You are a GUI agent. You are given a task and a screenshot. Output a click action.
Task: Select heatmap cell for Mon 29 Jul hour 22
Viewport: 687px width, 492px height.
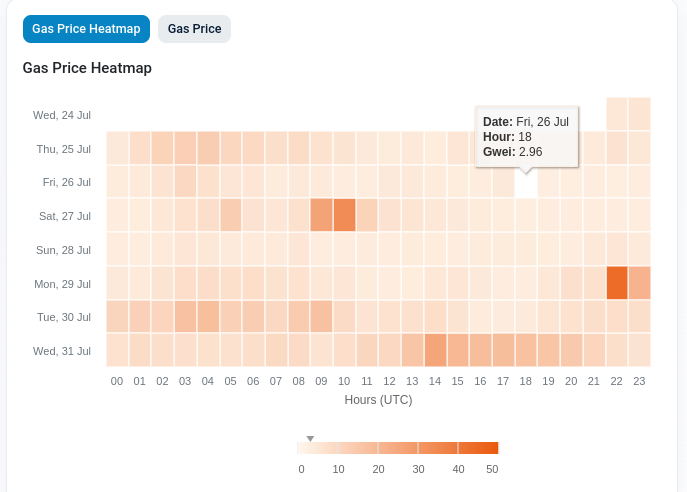[x=617, y=283]
